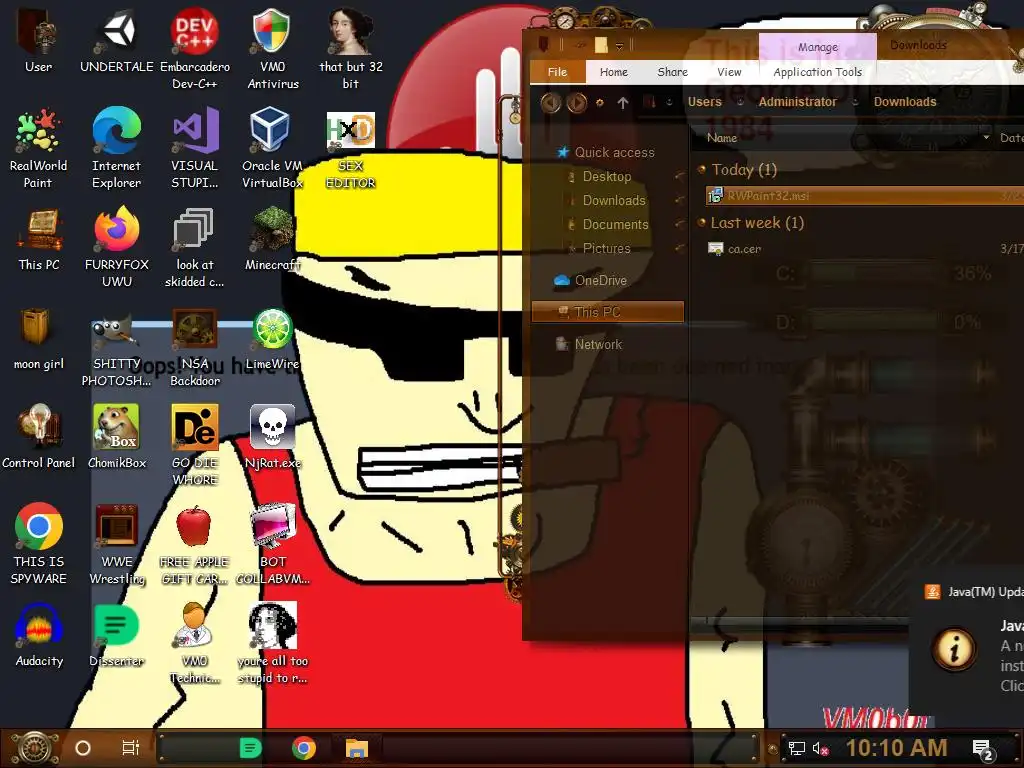This screenshot has height=768, width=1024.
Task: Select the RWPaint32.msi file
Action: [864, 195]
